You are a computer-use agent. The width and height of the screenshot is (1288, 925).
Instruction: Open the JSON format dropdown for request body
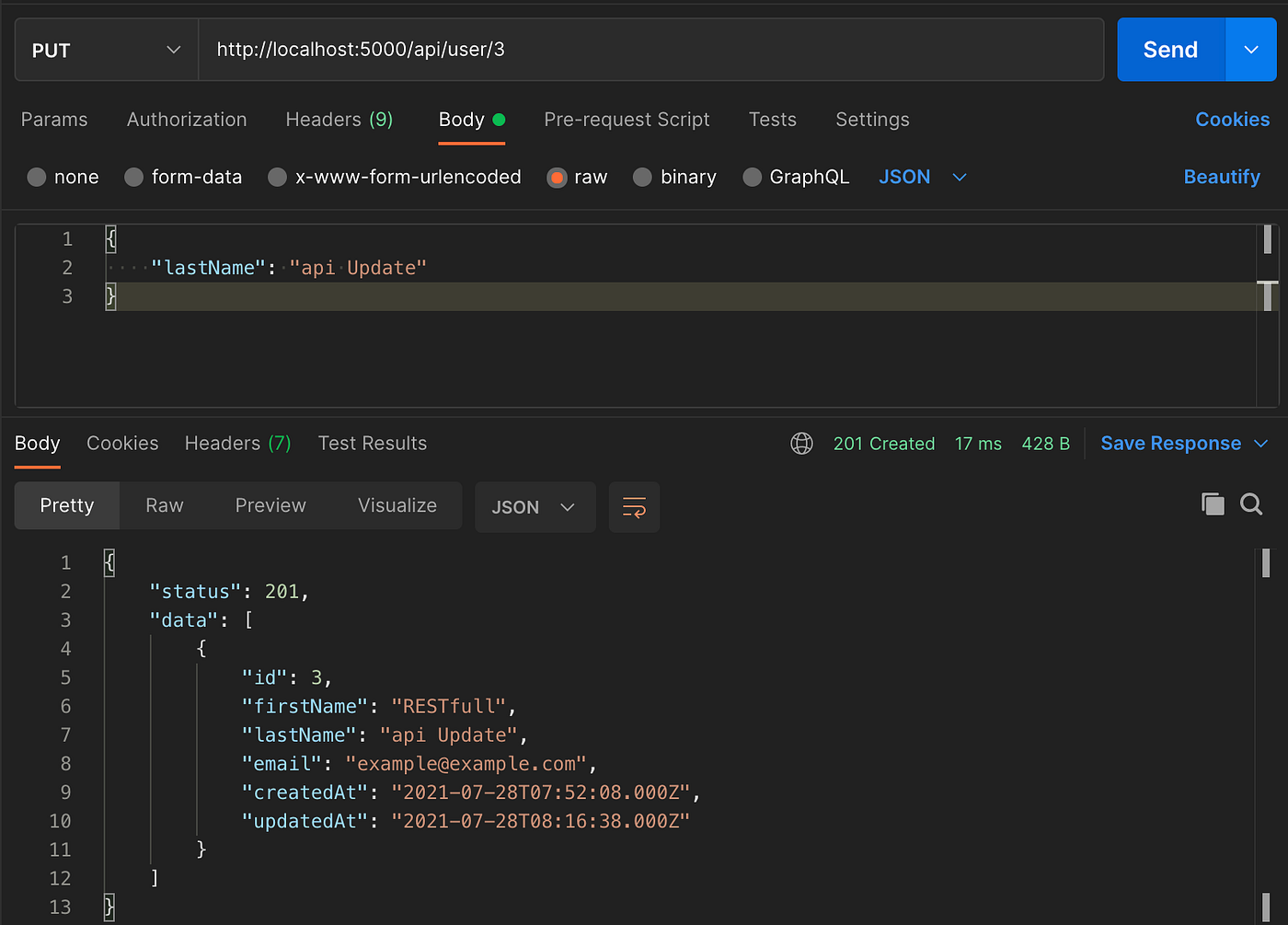pos(923,177)
